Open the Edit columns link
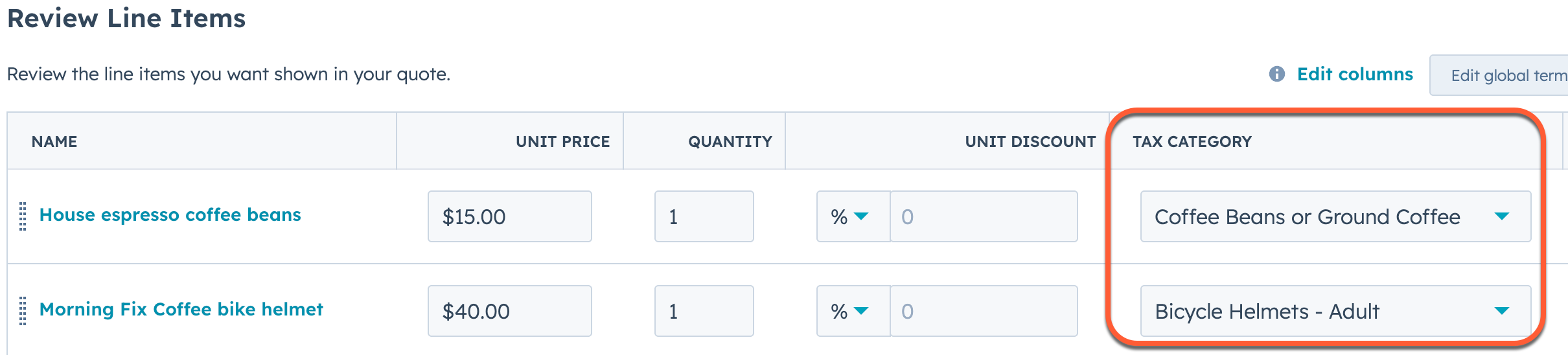Image resolution: width=1568 pixels, height=355 pixels. [x=1355, y=74]
